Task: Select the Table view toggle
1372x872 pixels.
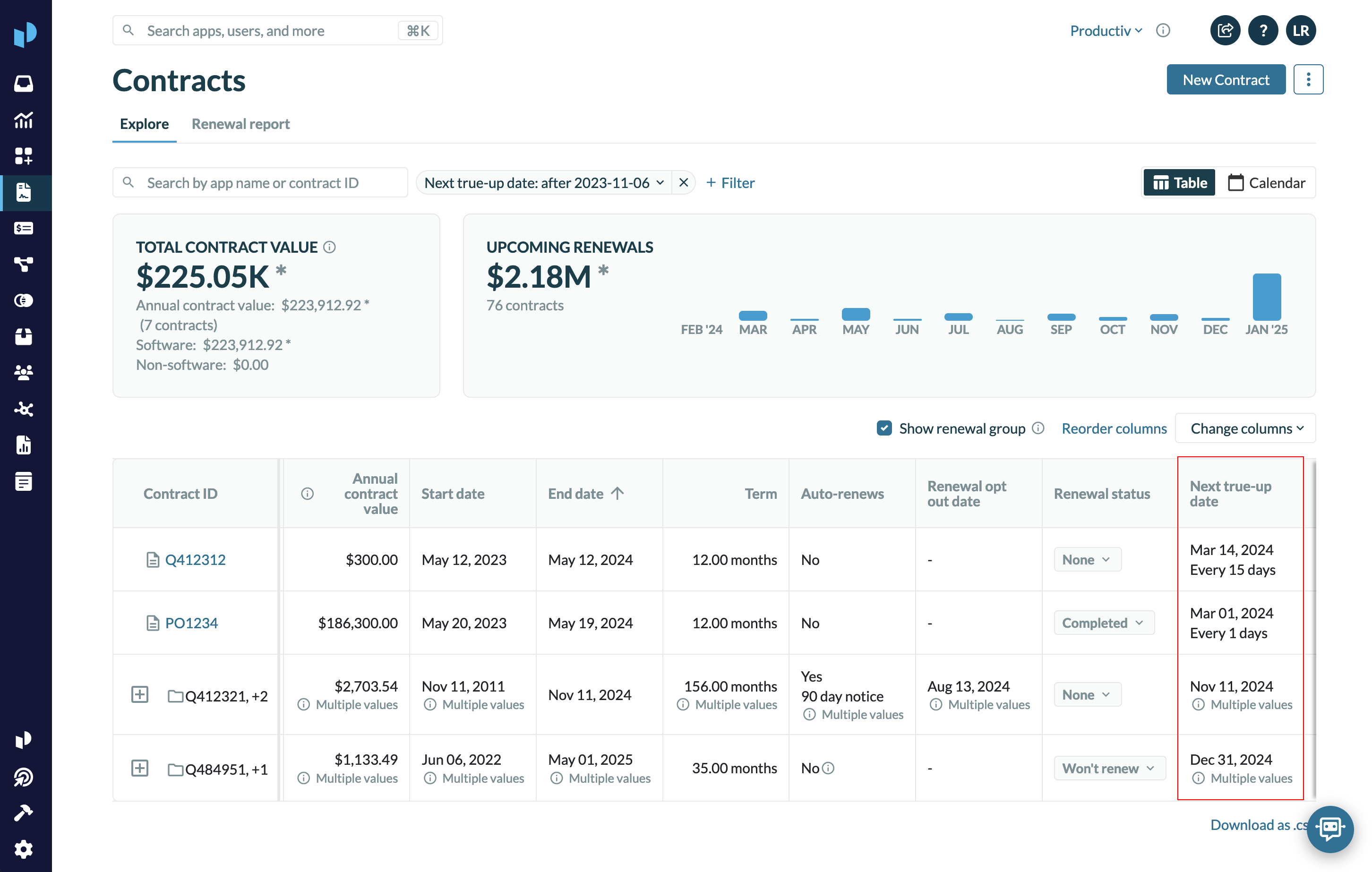Action: click(1179, 183)
